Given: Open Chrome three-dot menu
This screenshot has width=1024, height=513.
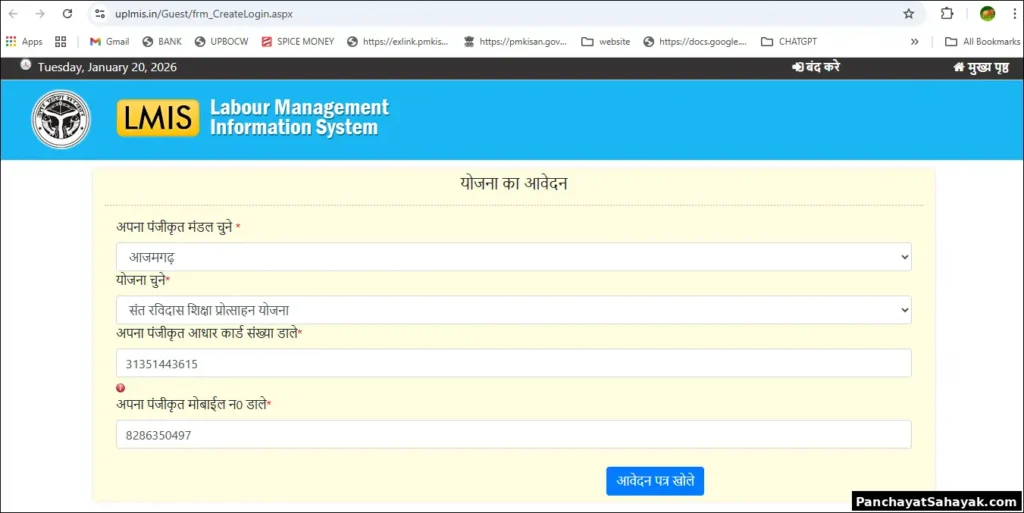Looking at the screenshot, I should click(x=1015, y=13).
